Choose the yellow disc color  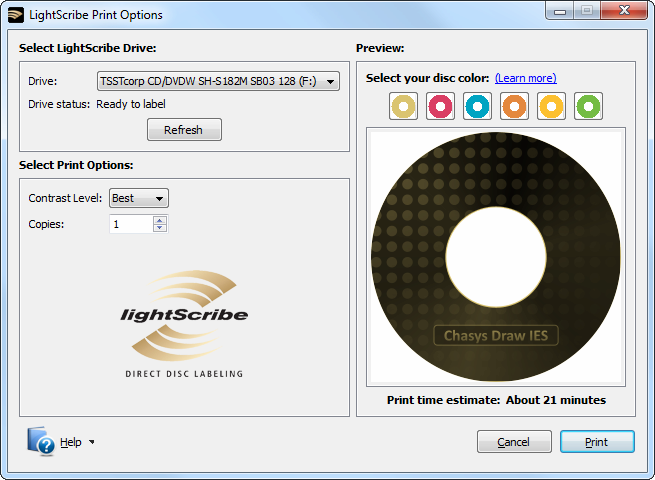tap(551, 106)
